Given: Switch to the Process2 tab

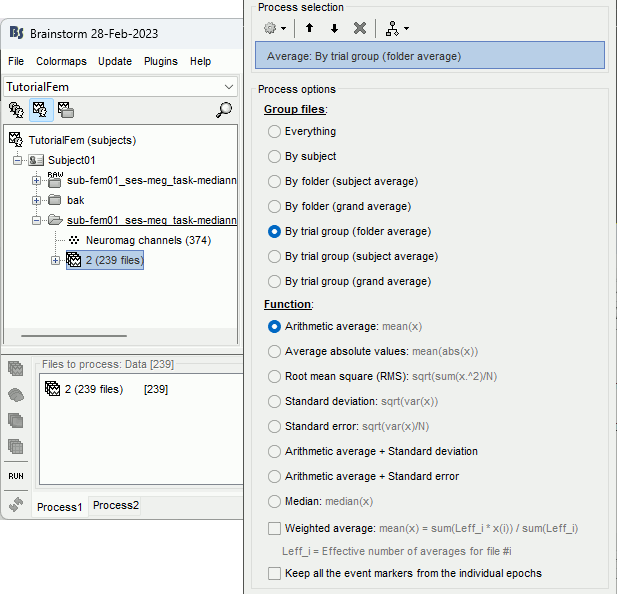Looking at the screenshot, I should pos(116,506).
